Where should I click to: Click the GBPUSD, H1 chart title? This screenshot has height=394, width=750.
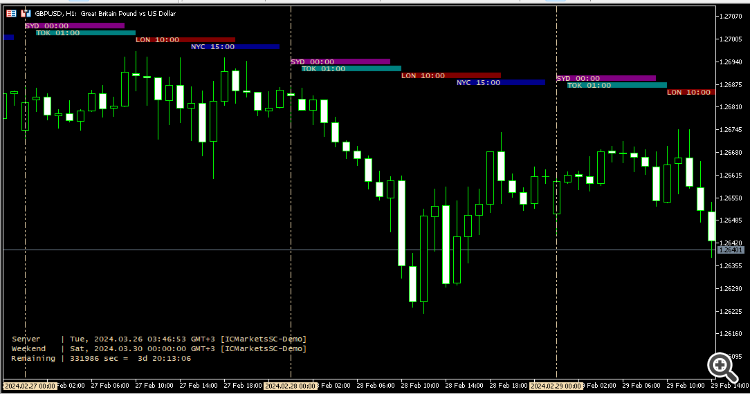(105, 13)
